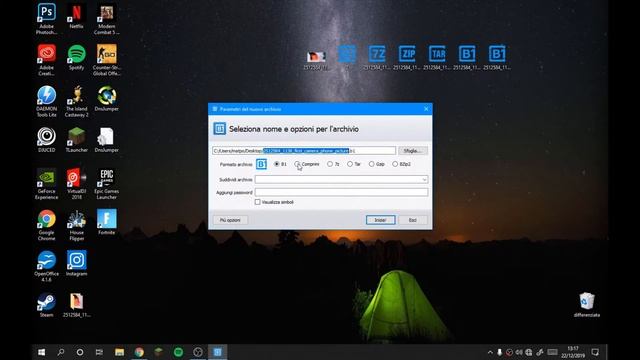640x360 pixels.
Task: Select the Comprimi format radio button
Action: pos(297,164)
